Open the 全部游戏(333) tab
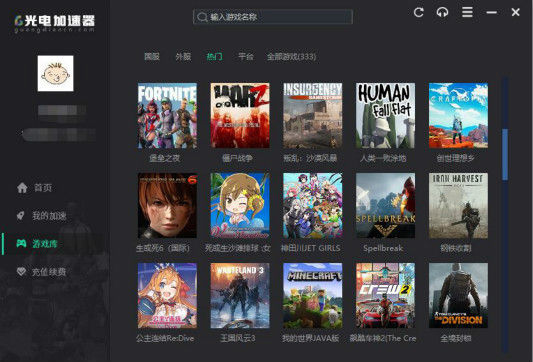The image size is (533, 362). [x=292, y=56]
